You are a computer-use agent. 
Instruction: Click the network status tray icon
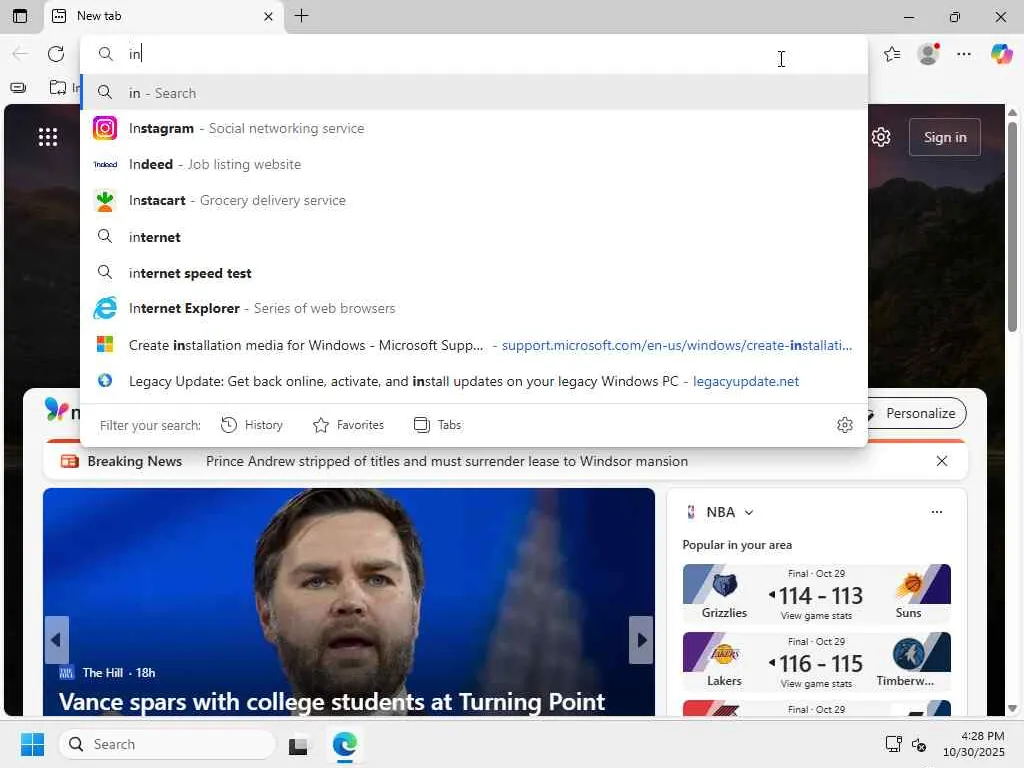pos(893,744)
